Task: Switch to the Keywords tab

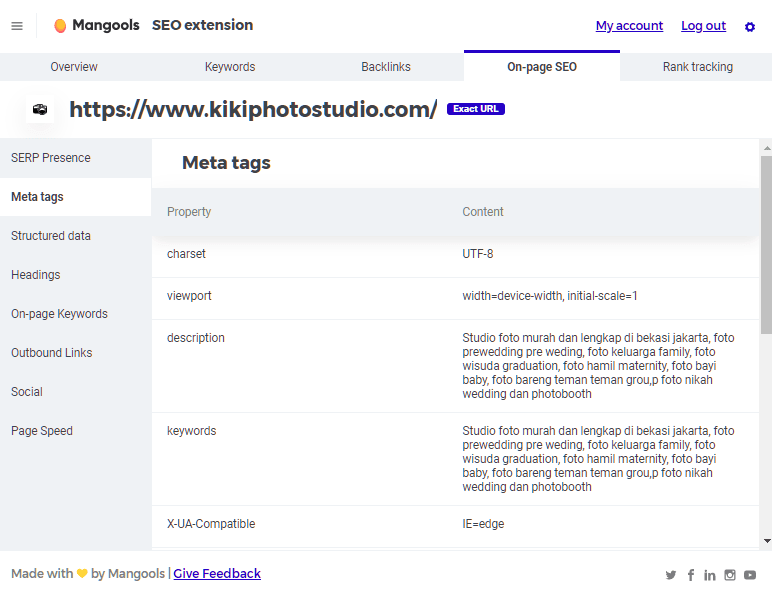Action: (230, 67)
